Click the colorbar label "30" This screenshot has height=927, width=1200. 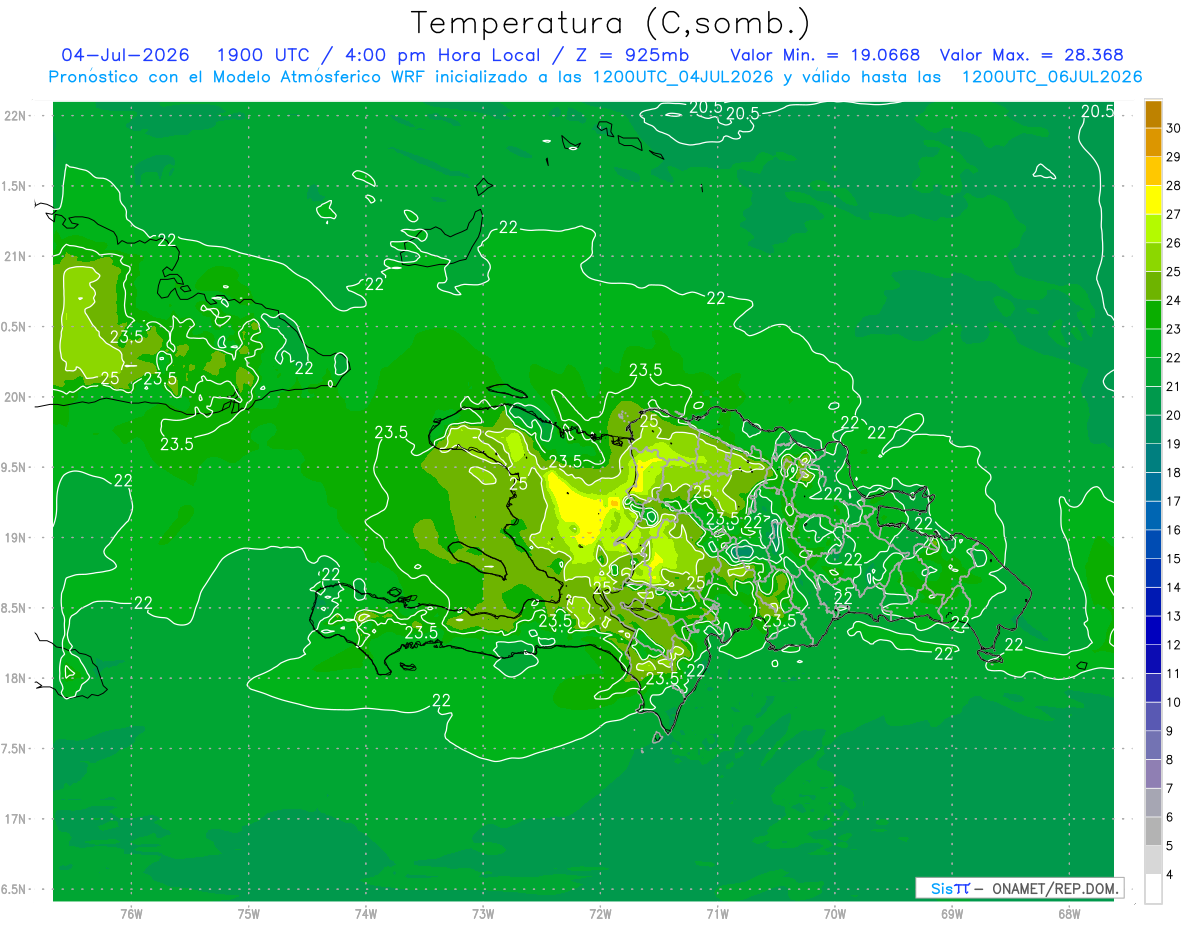point(1174,129)
